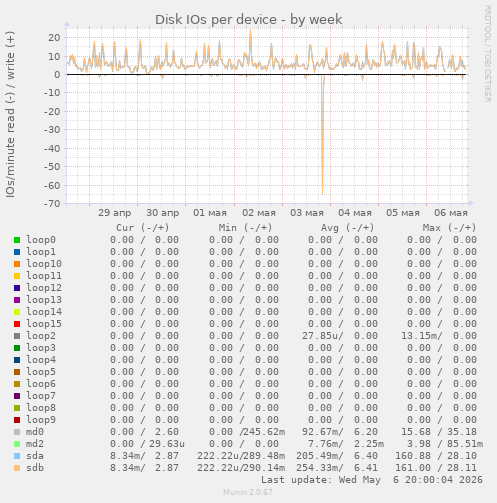The width and height of the screenshot is (497, 503).
Task: Click the 'loop9' legend label
Action: click(x=41, y=420)
